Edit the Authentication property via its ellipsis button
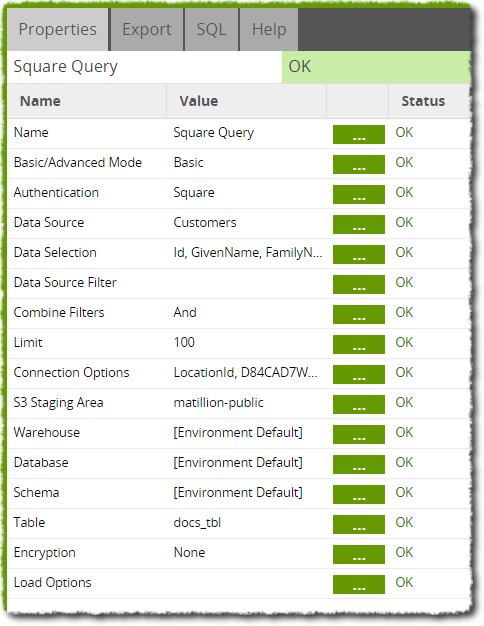 click(x=359, y=194)
